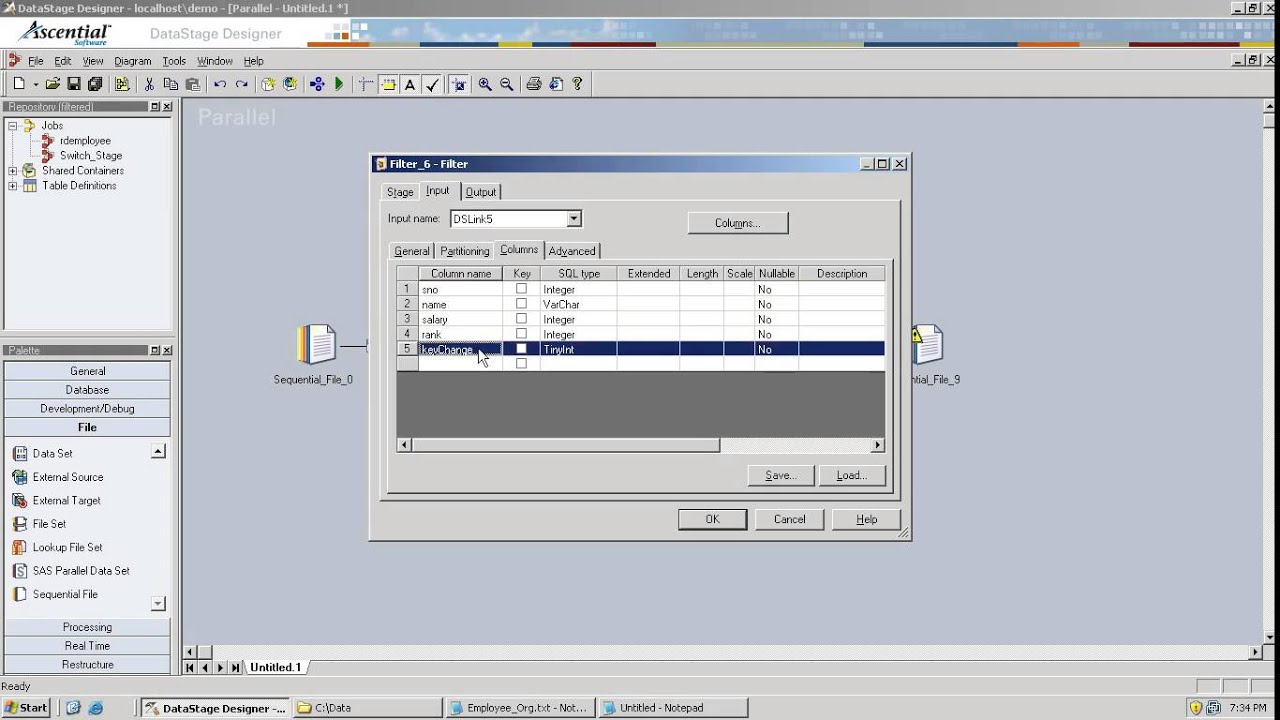Toggle Key checkbox for name column
Image resolution: width=1280 pixels, height=720 pixels.
[521, 304]
